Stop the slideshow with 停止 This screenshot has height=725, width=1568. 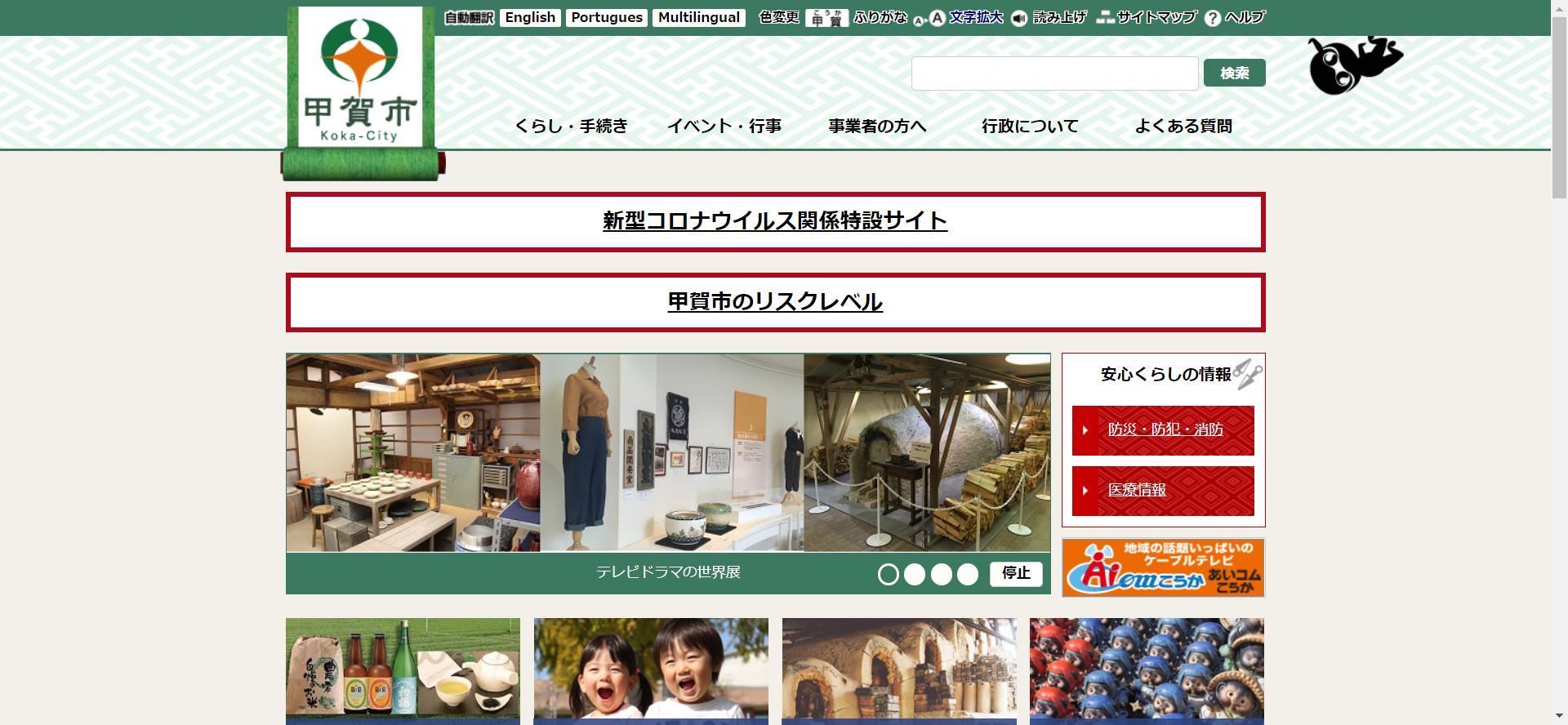tap(1016, 574)
